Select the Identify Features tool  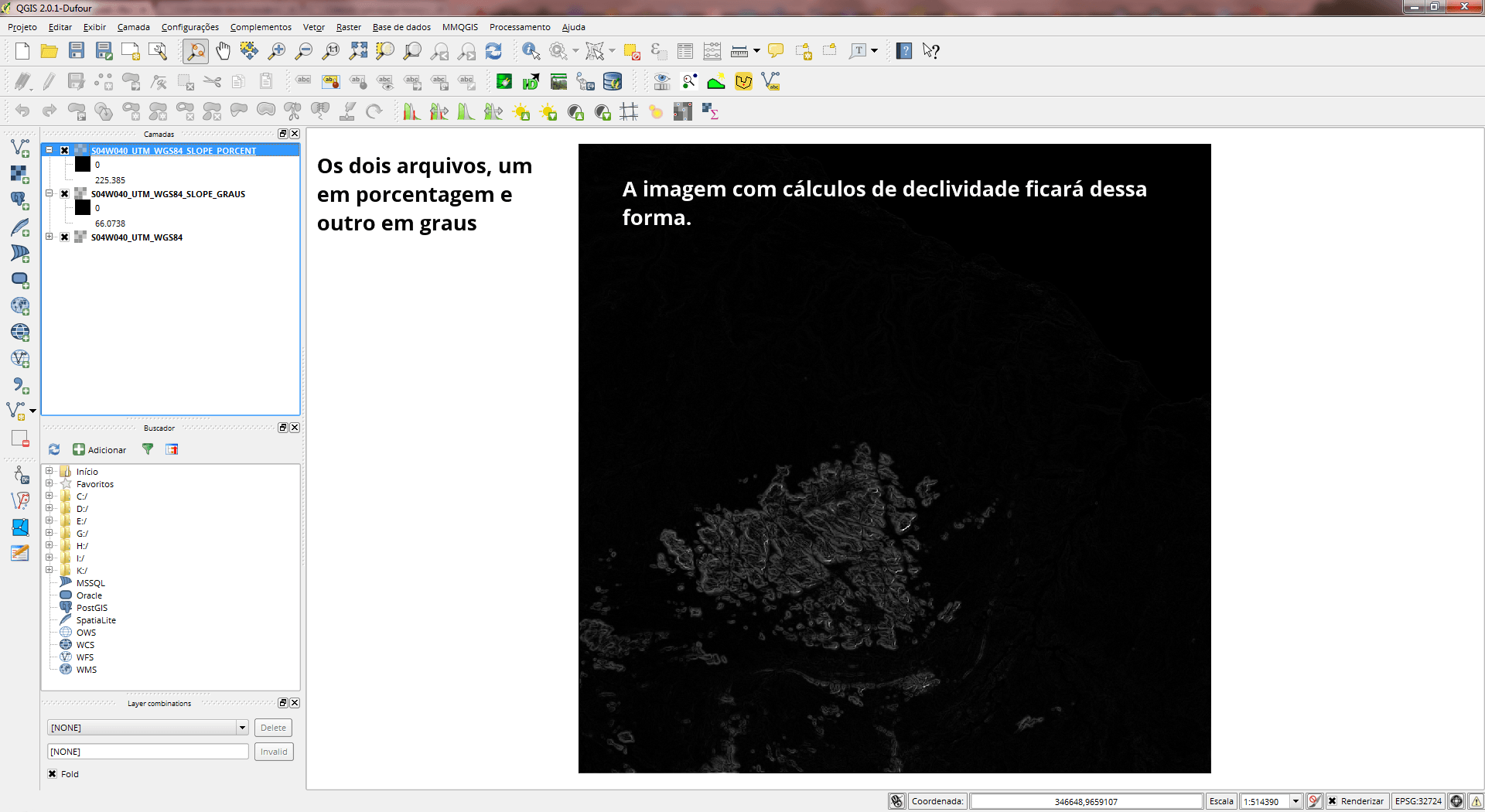pos(531,51)
